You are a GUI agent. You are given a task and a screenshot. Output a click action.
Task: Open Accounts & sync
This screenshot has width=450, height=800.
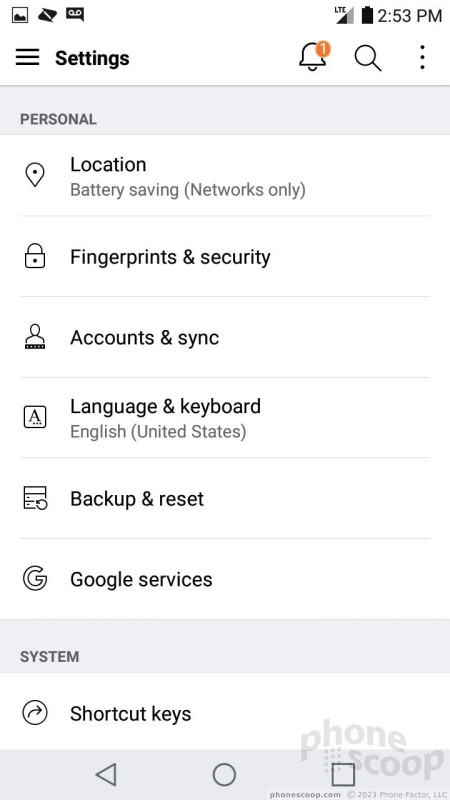[225, 337]
